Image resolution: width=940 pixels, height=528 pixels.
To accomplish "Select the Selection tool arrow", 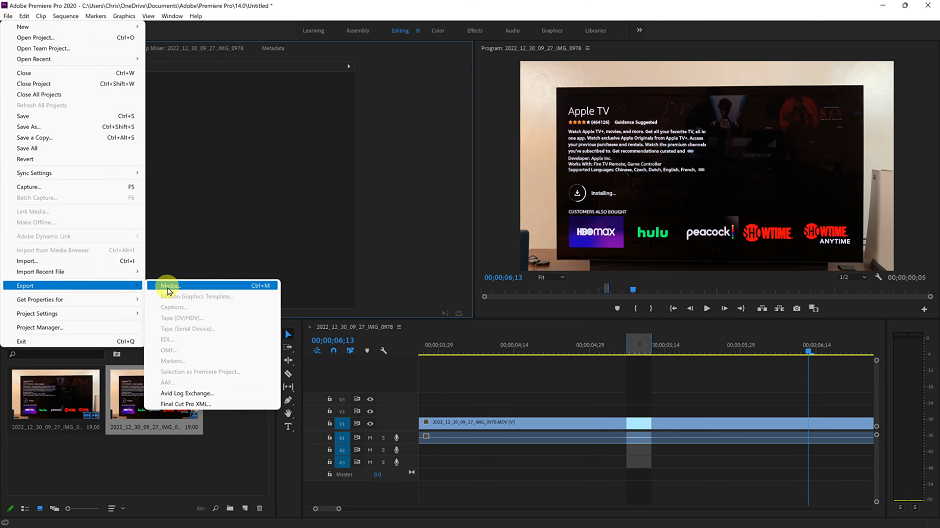I will [x=288, y=334].
